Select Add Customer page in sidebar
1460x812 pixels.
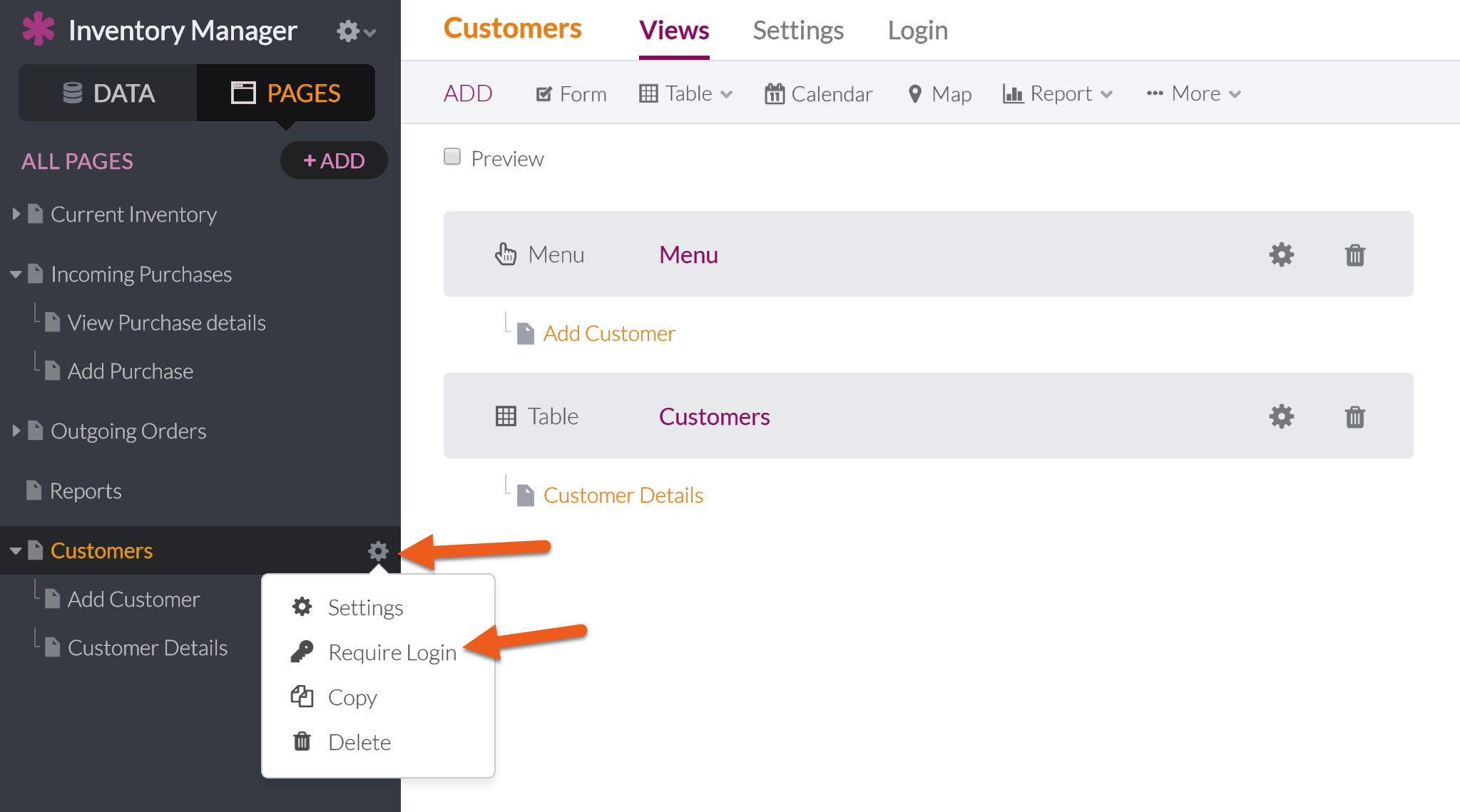coord(133,600)
